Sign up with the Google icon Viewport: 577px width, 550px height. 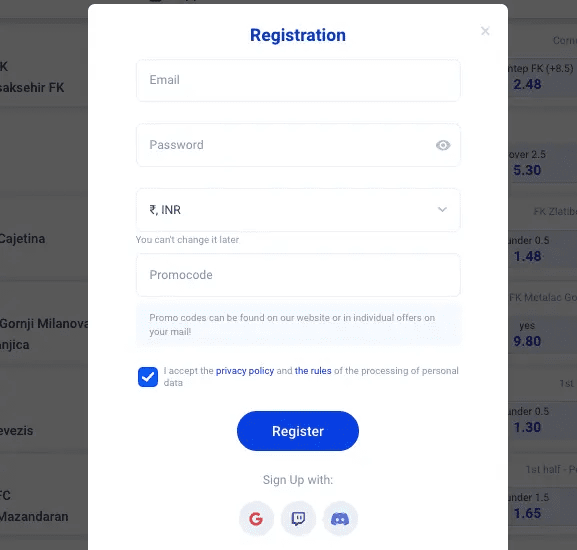pyautogui.click(x=256, y=519)
